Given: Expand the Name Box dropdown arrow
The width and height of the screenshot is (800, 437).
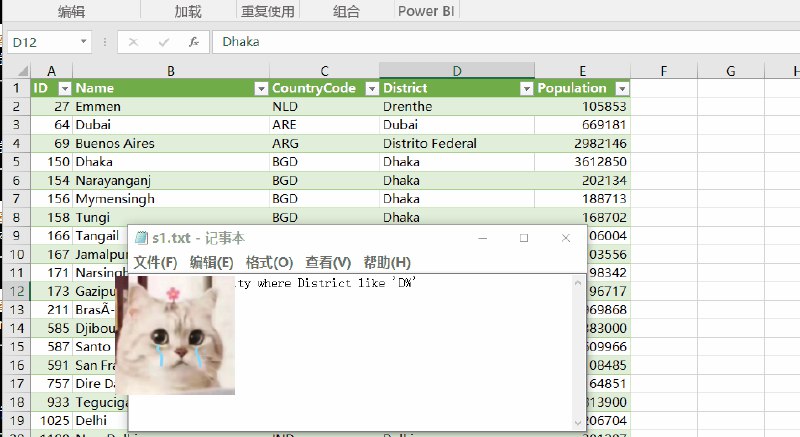Looking at the screenshot, I should [x=83, y=41].
